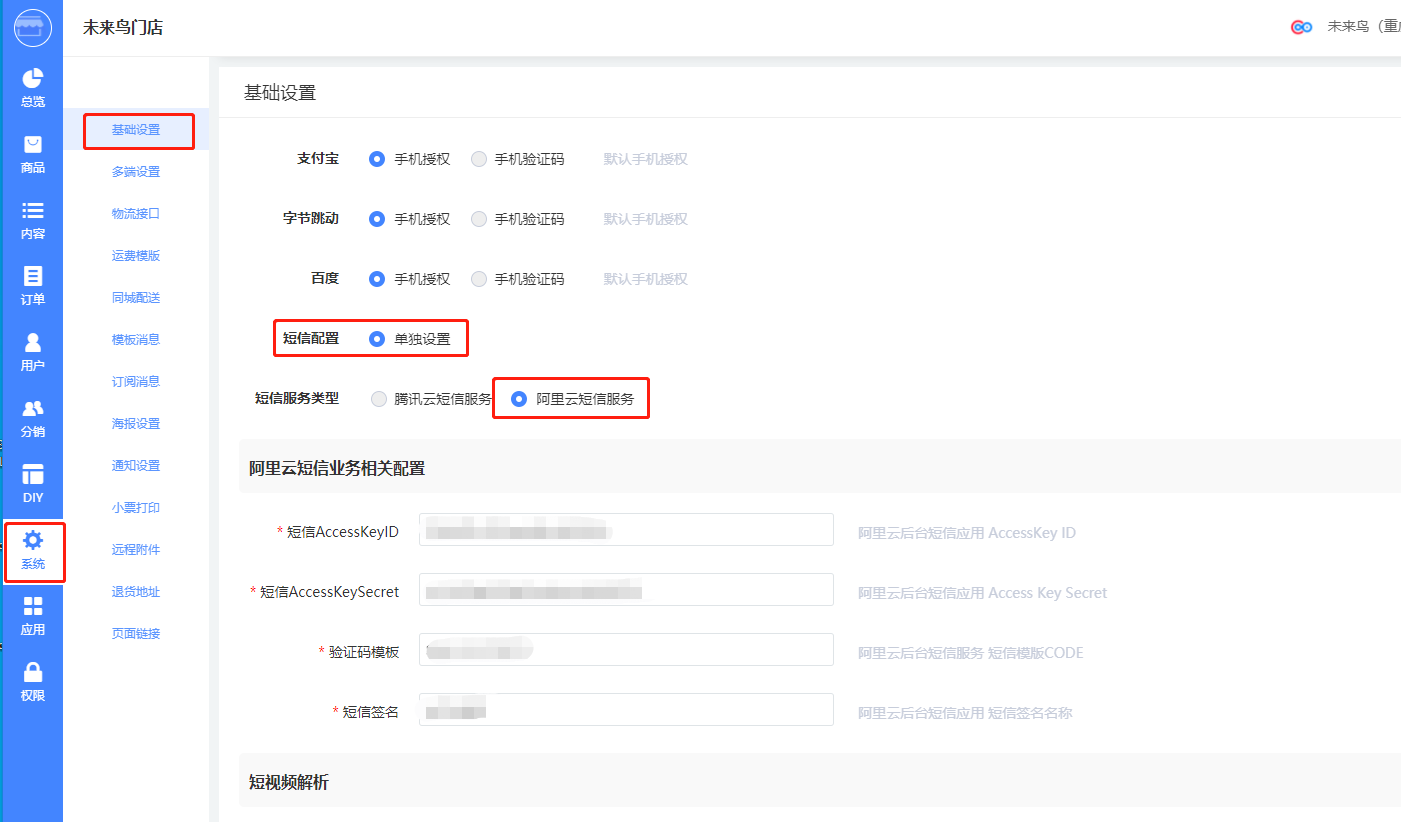Switch to 物流接口 submenu item
Viewport: 1401px width, 822px height.
[136, 214]
